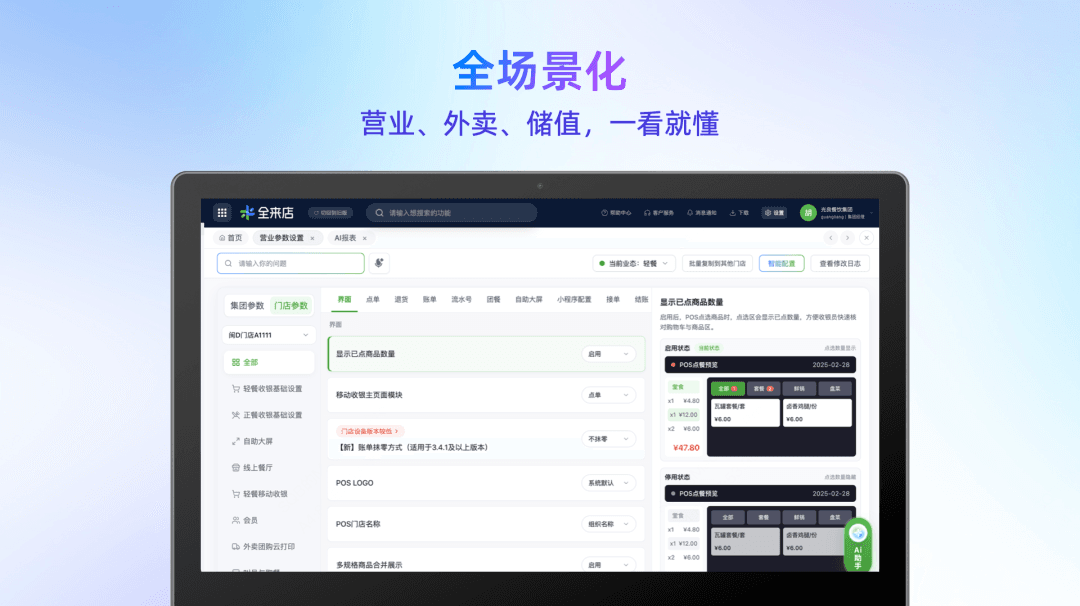Image resolution: width=1080 pixels, height=606 pixels.
Task: Select the 流水号 settings tab
Action: pos(461,300)
